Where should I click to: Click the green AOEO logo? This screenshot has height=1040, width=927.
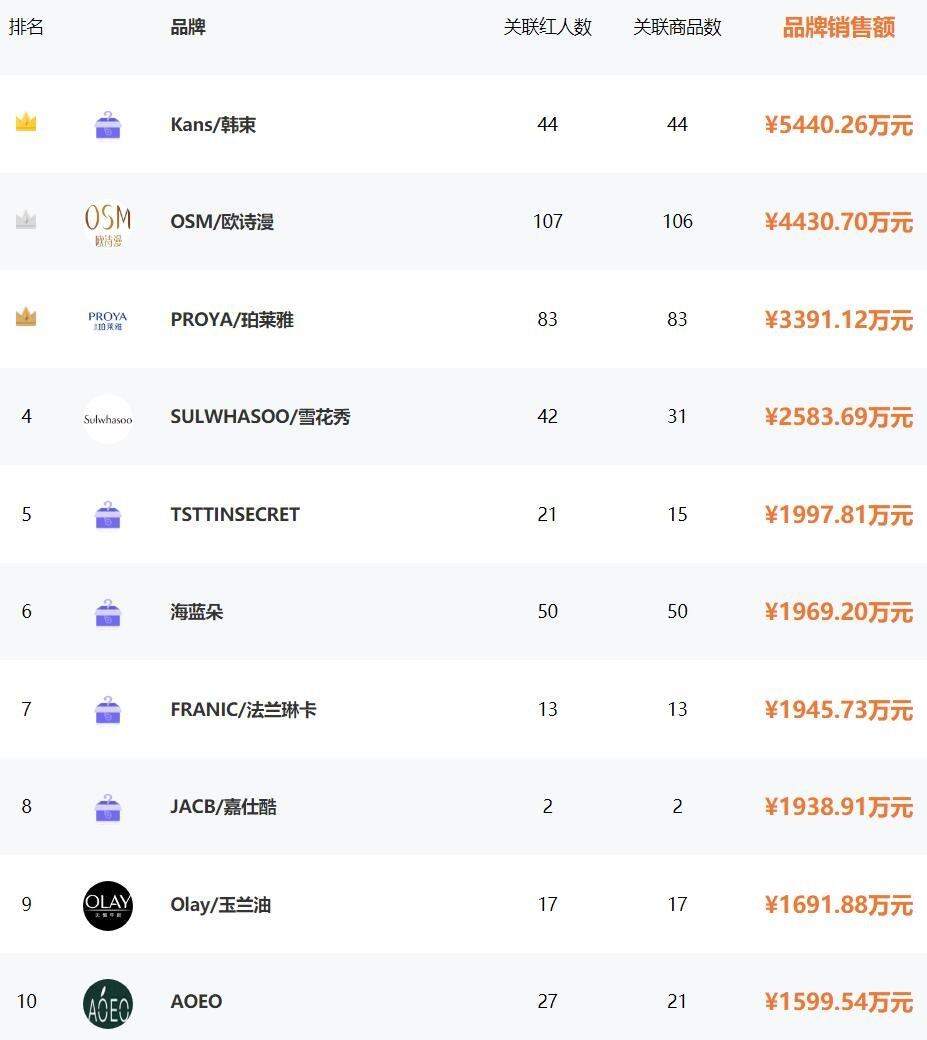coord(107,1003)
